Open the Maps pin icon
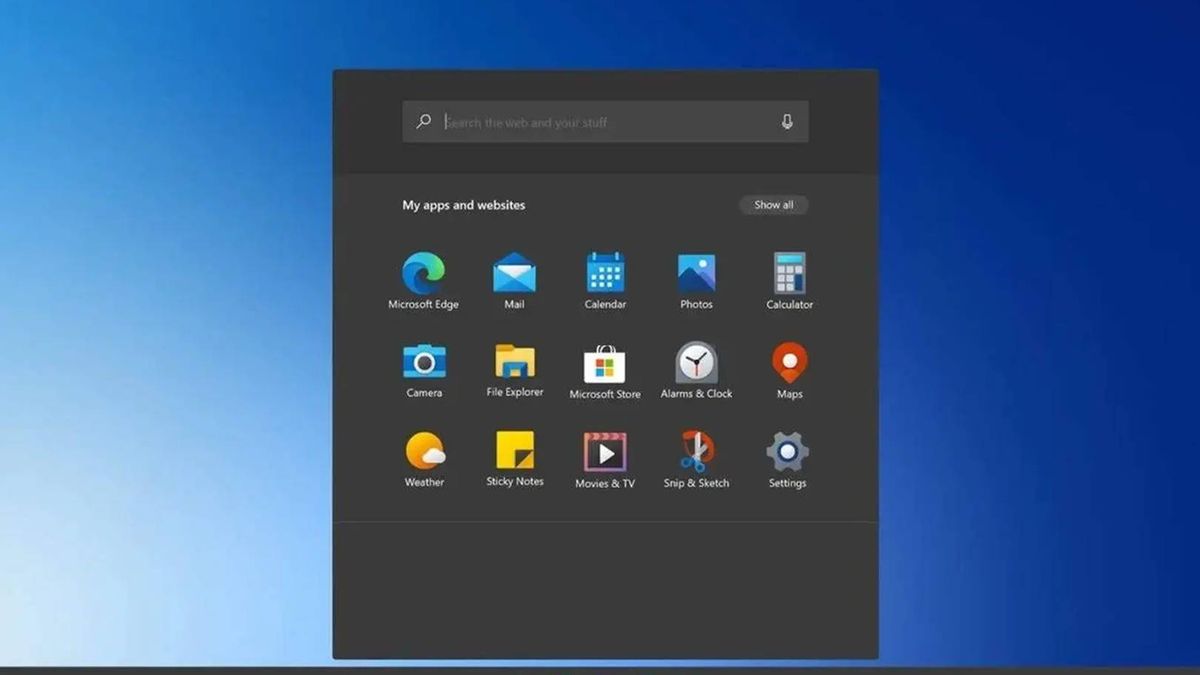Image resolution: width=1200 pixels, height=675 pixels. (x=790, y=363)
